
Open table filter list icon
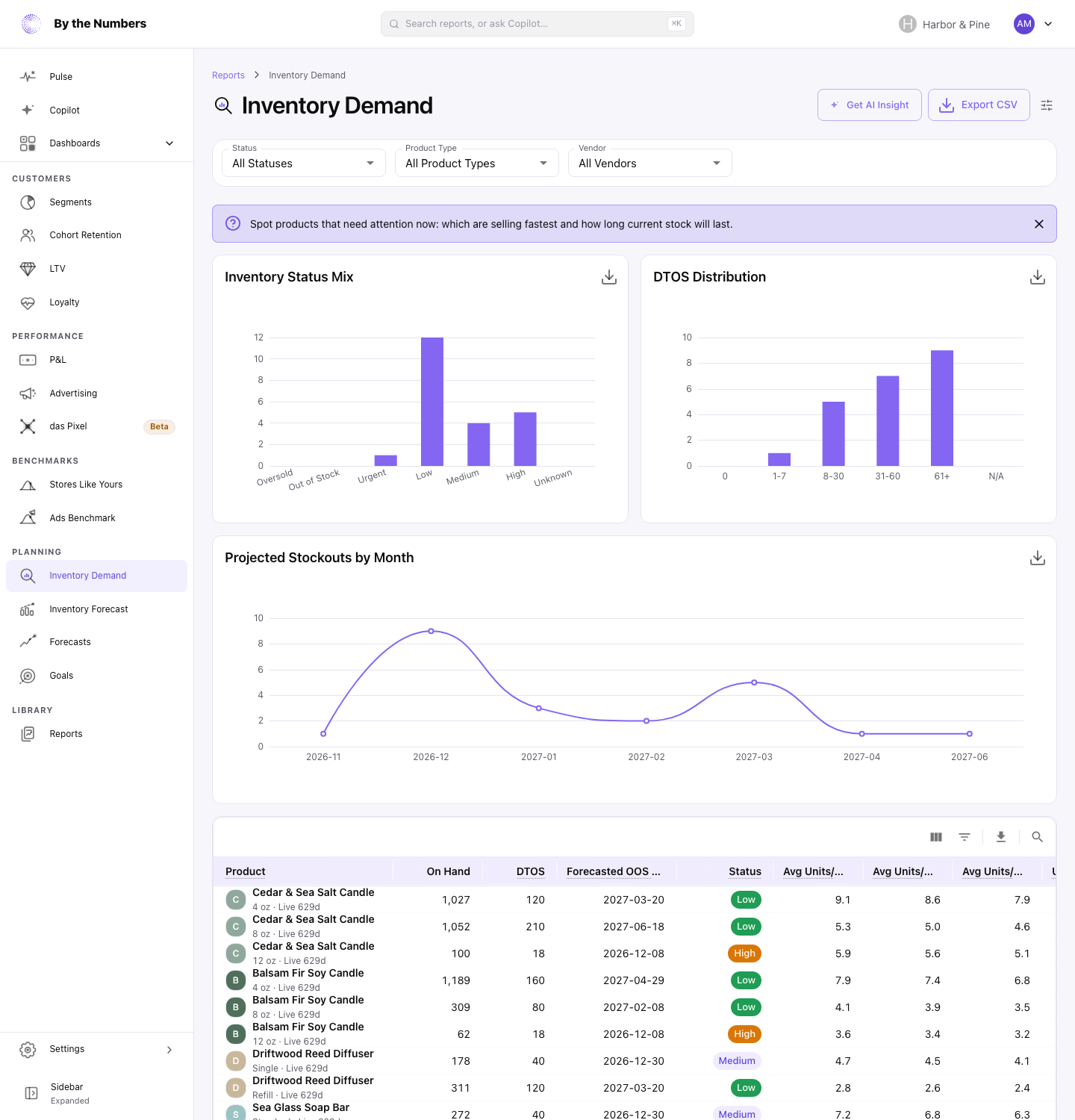pyautogui.click(x=965, y=837)
